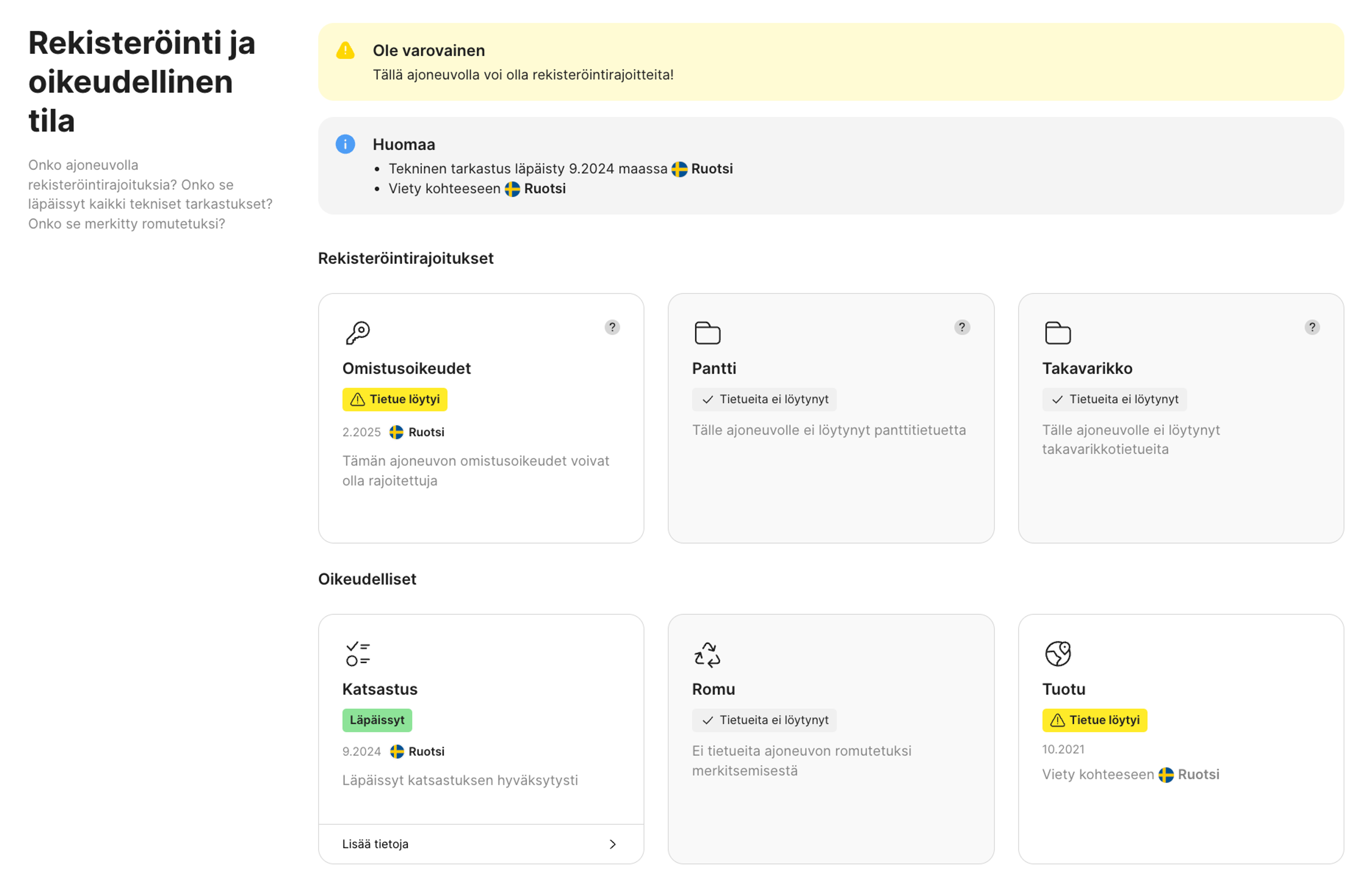This screenshot has width=1372, height=881.
Task: Open help icon on Takavarikko card
Action: coord(1312,327)
